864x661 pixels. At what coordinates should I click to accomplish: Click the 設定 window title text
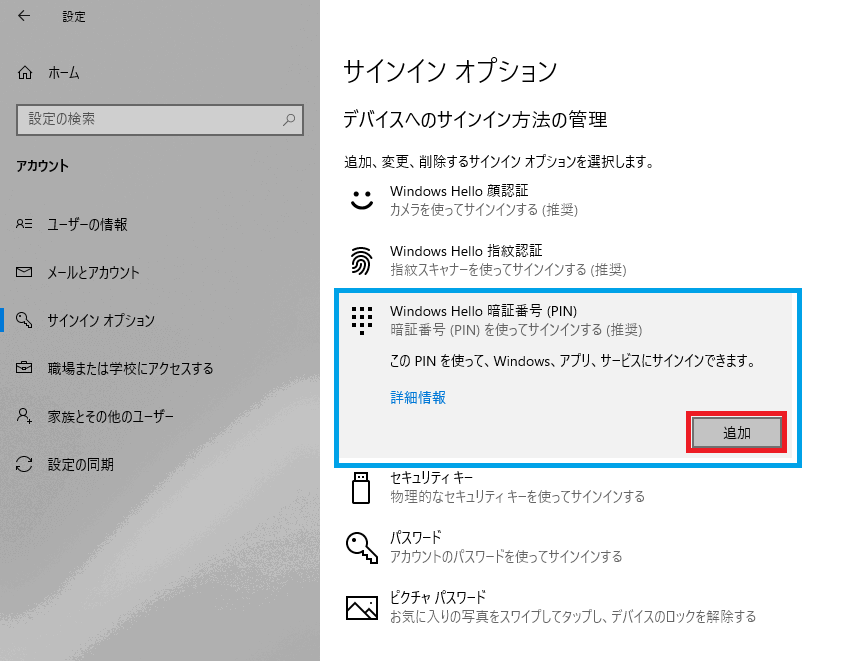[x=74, y=17]
